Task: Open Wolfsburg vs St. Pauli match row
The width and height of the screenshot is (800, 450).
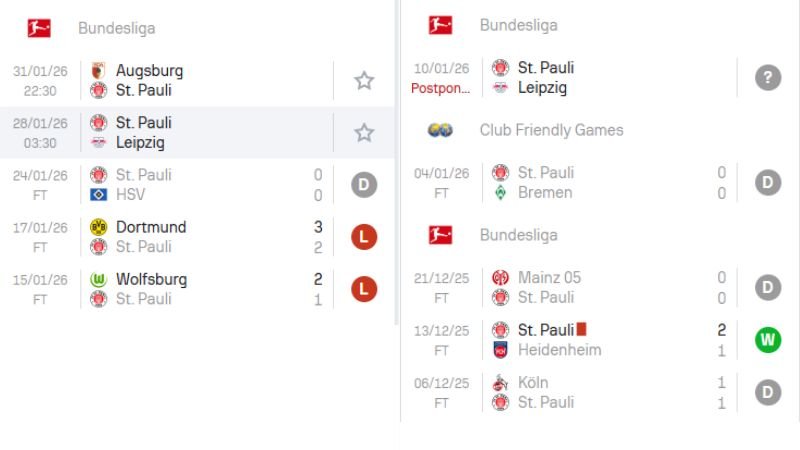Action: [200, 289]
